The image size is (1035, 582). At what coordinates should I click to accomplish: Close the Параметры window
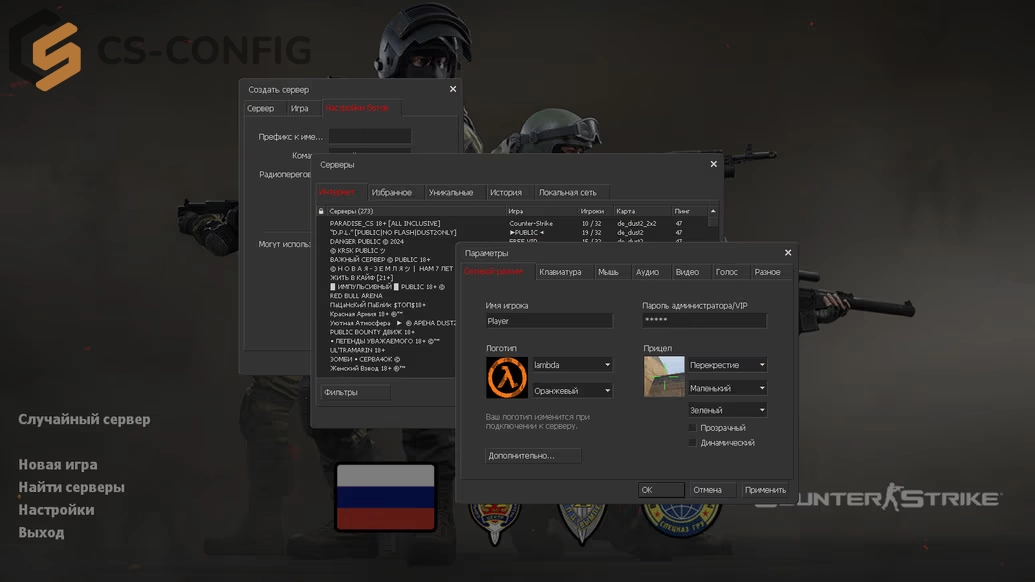(x=787, y=253)
